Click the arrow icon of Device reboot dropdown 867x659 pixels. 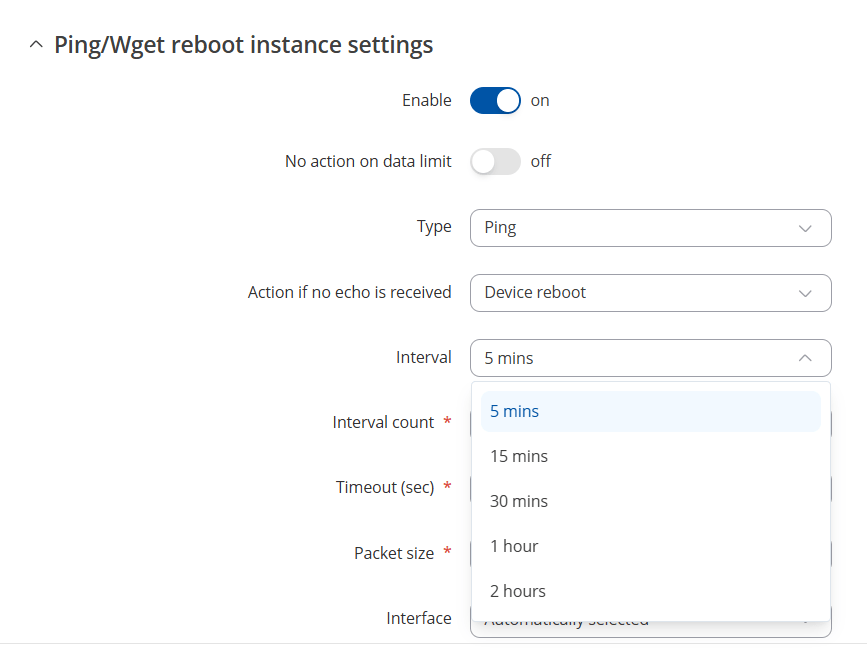[805, 293]
